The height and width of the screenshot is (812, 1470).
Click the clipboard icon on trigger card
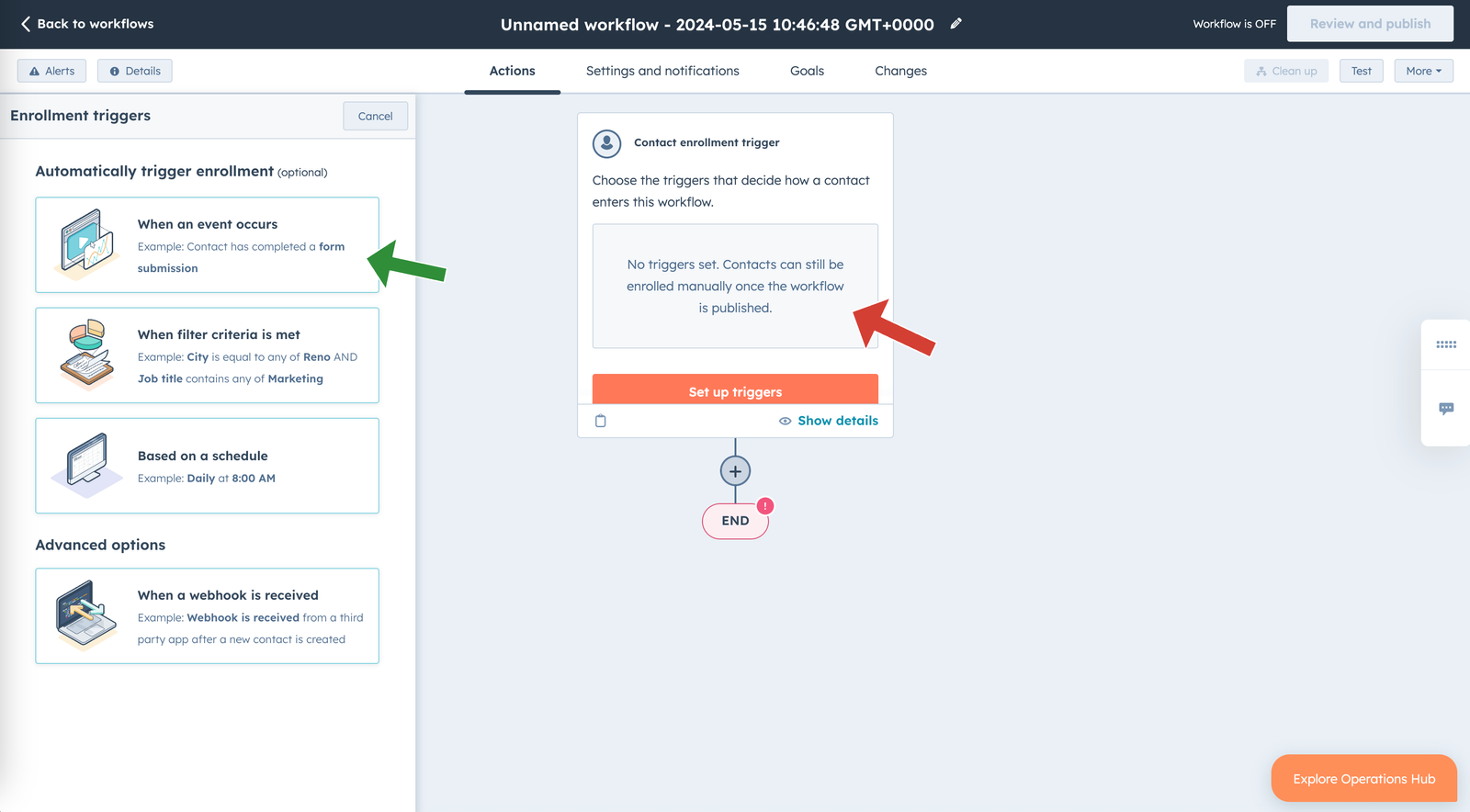(x=601, y=421)
